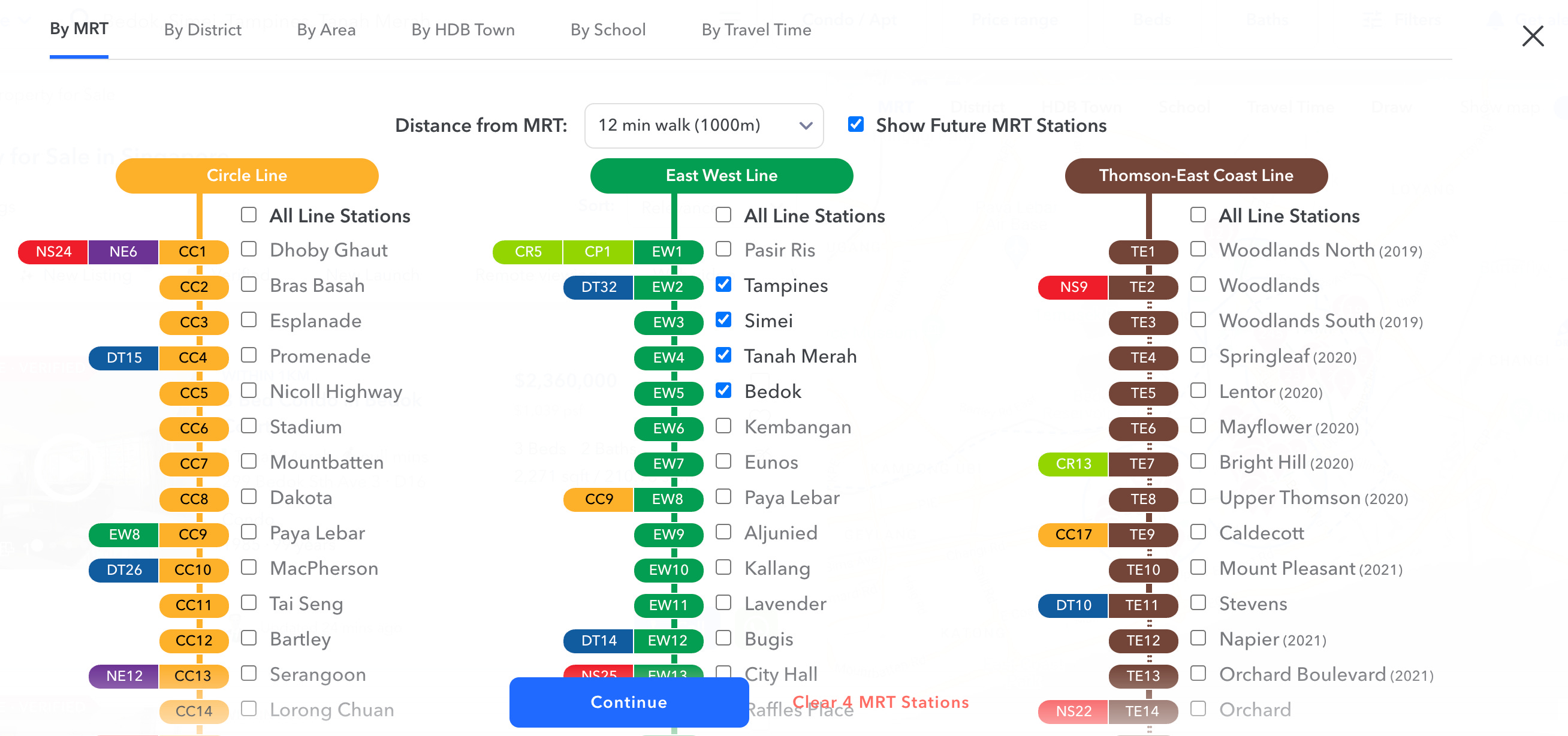Click the NS24 station code badge
The width and height of the screenshot is (1568, 736).
pyautogui.click(x=53, y=251)
